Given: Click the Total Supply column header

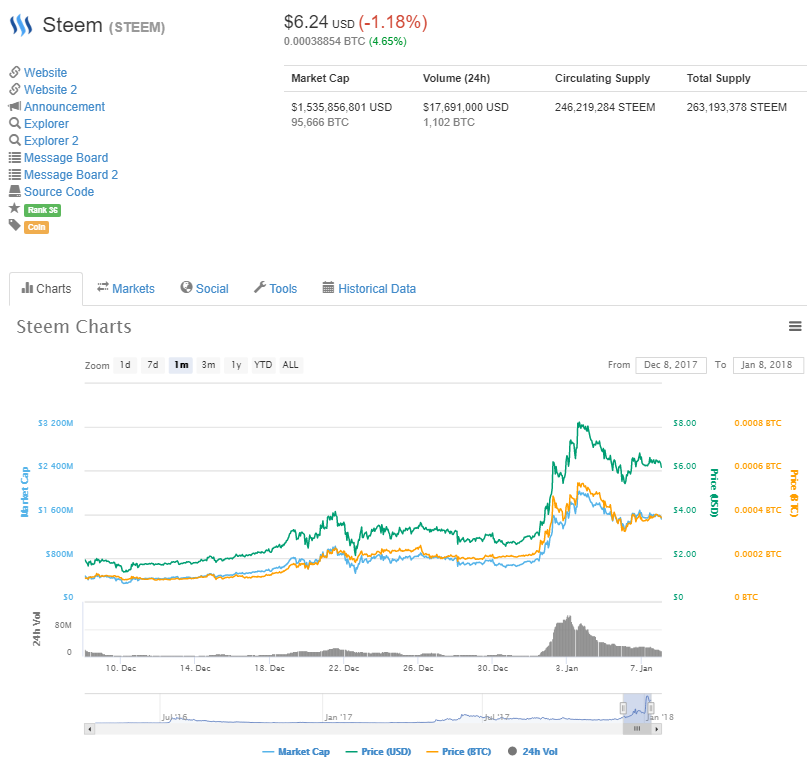Looking at the screenshot, I should pyautogui.click(x=718, y=78).
